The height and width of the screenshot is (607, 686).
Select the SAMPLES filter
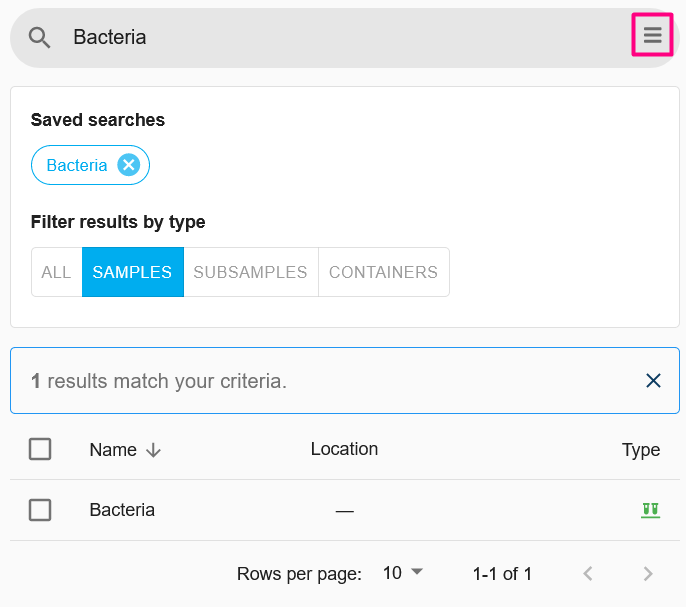click(133, 272)
